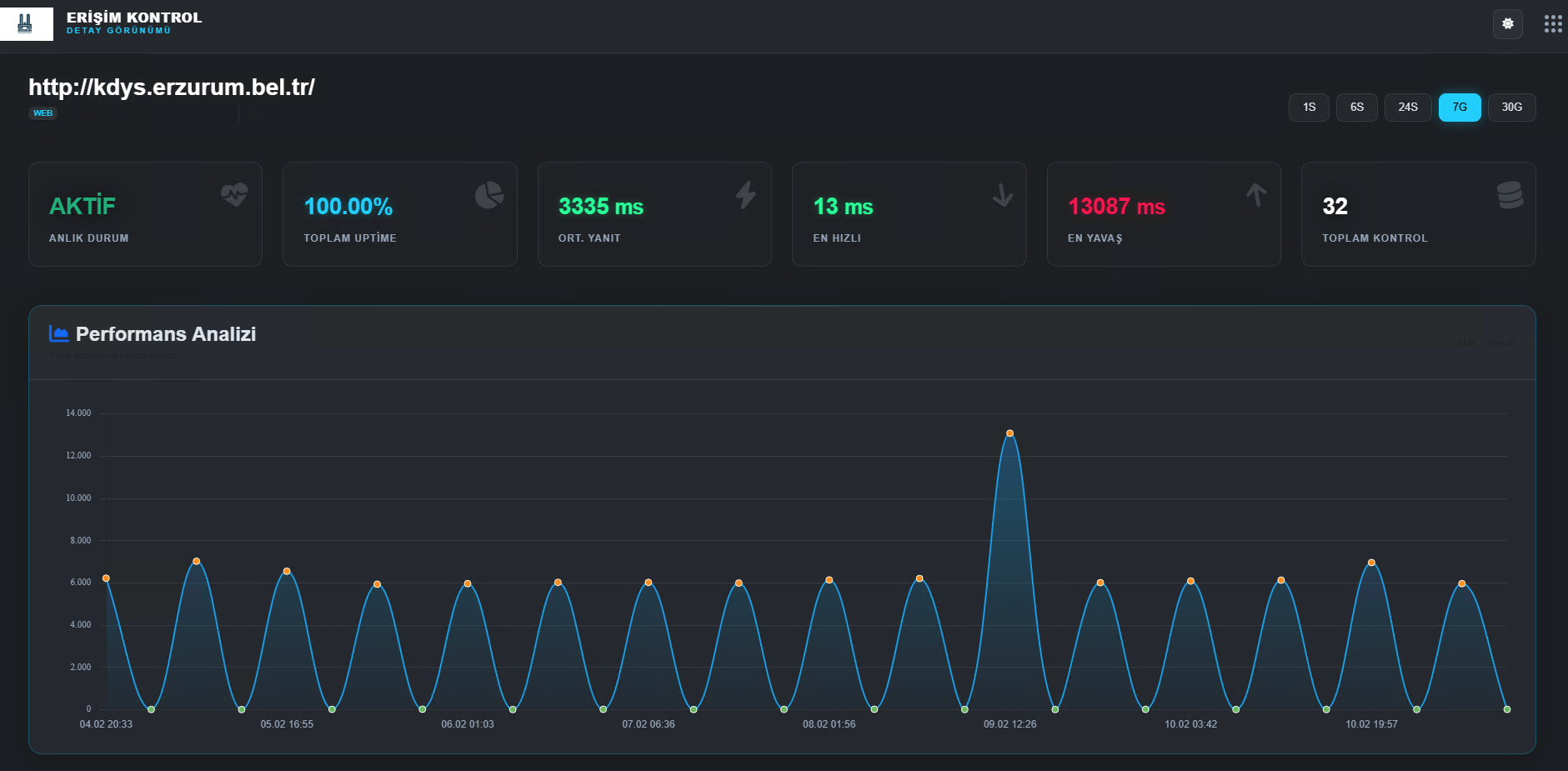
Task: Choose the 24S time range
Action: coord(1407,108)
